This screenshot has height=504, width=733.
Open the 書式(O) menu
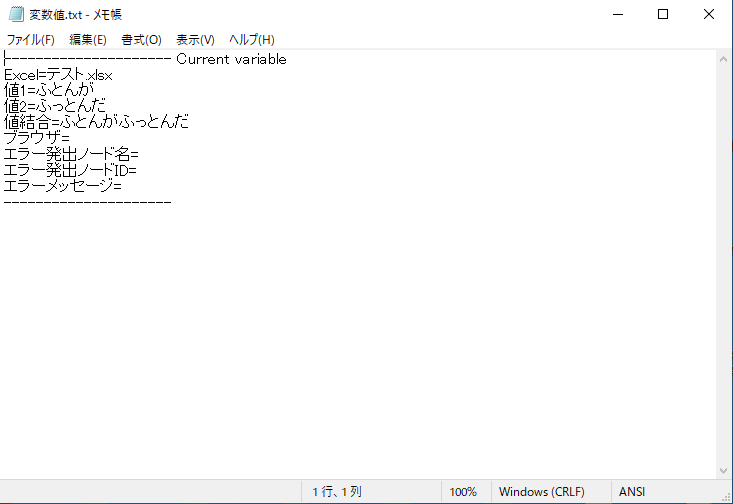pos(141,40)
